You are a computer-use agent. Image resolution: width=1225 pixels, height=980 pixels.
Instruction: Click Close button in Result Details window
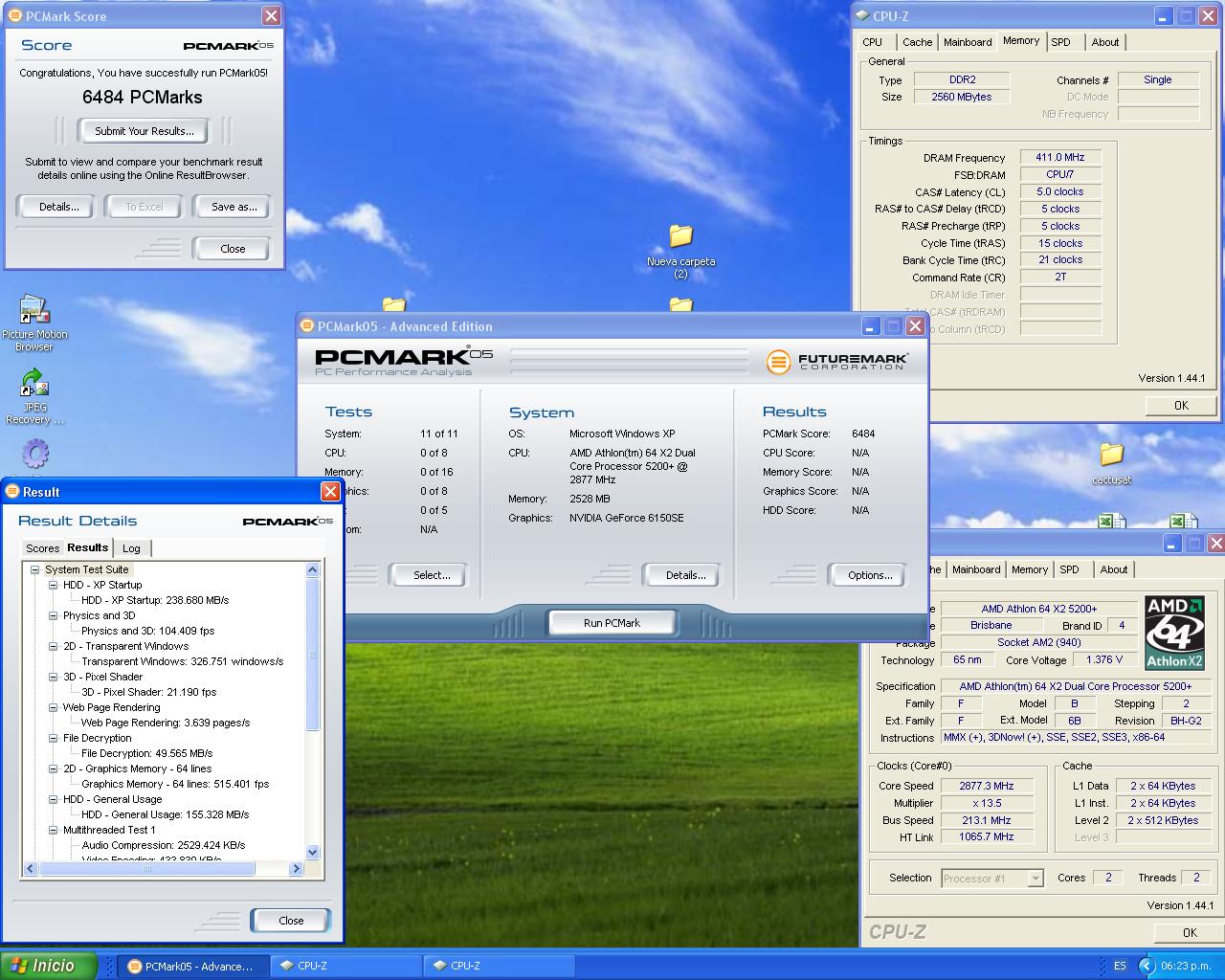click(x=291, y=921)
